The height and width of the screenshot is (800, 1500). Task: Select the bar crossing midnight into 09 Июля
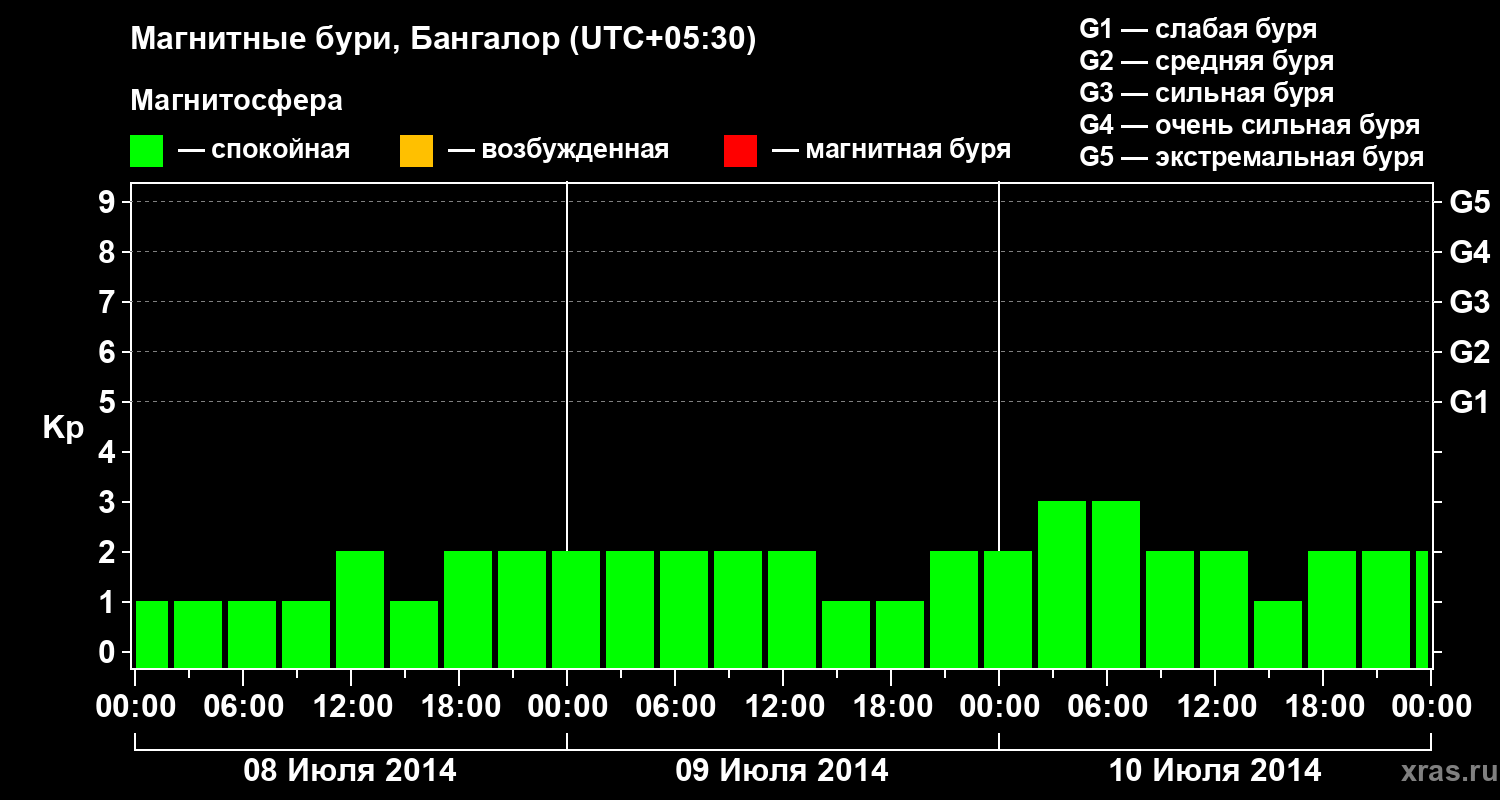click(576, 609)
